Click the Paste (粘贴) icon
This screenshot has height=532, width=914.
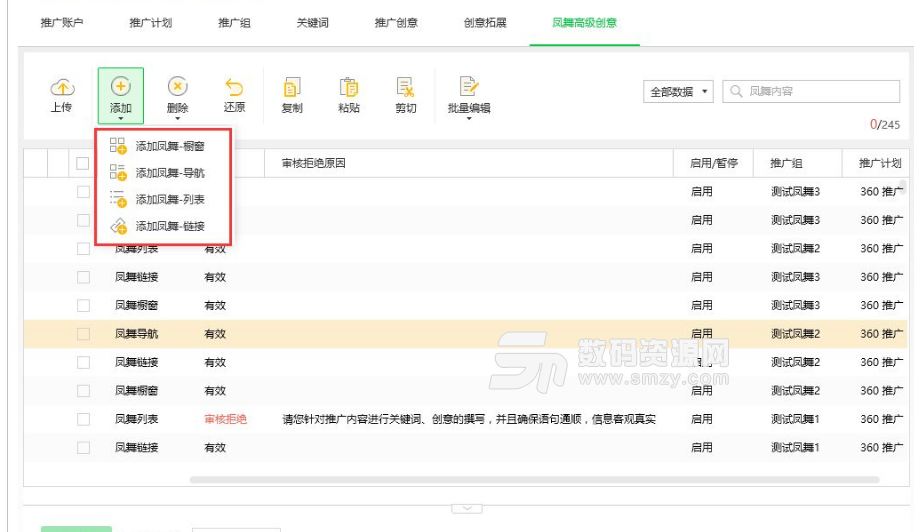[349, 88]
